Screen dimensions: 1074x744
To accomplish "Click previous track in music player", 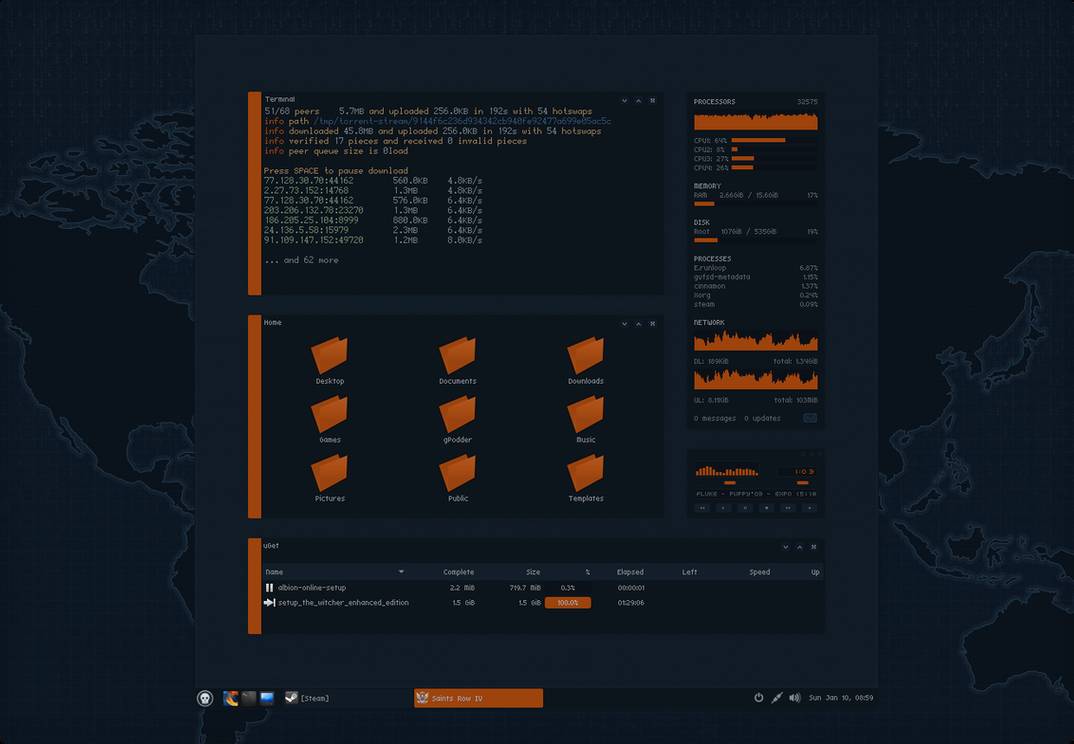I will (702, 508).
